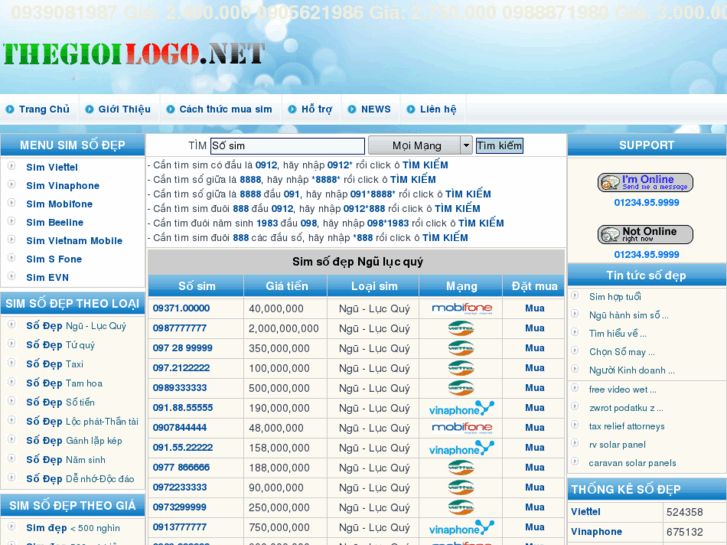Select Số Đẹp Ngũ - Lục Quý category
This screenshot has width=727, height=545.
pos(76,326)
